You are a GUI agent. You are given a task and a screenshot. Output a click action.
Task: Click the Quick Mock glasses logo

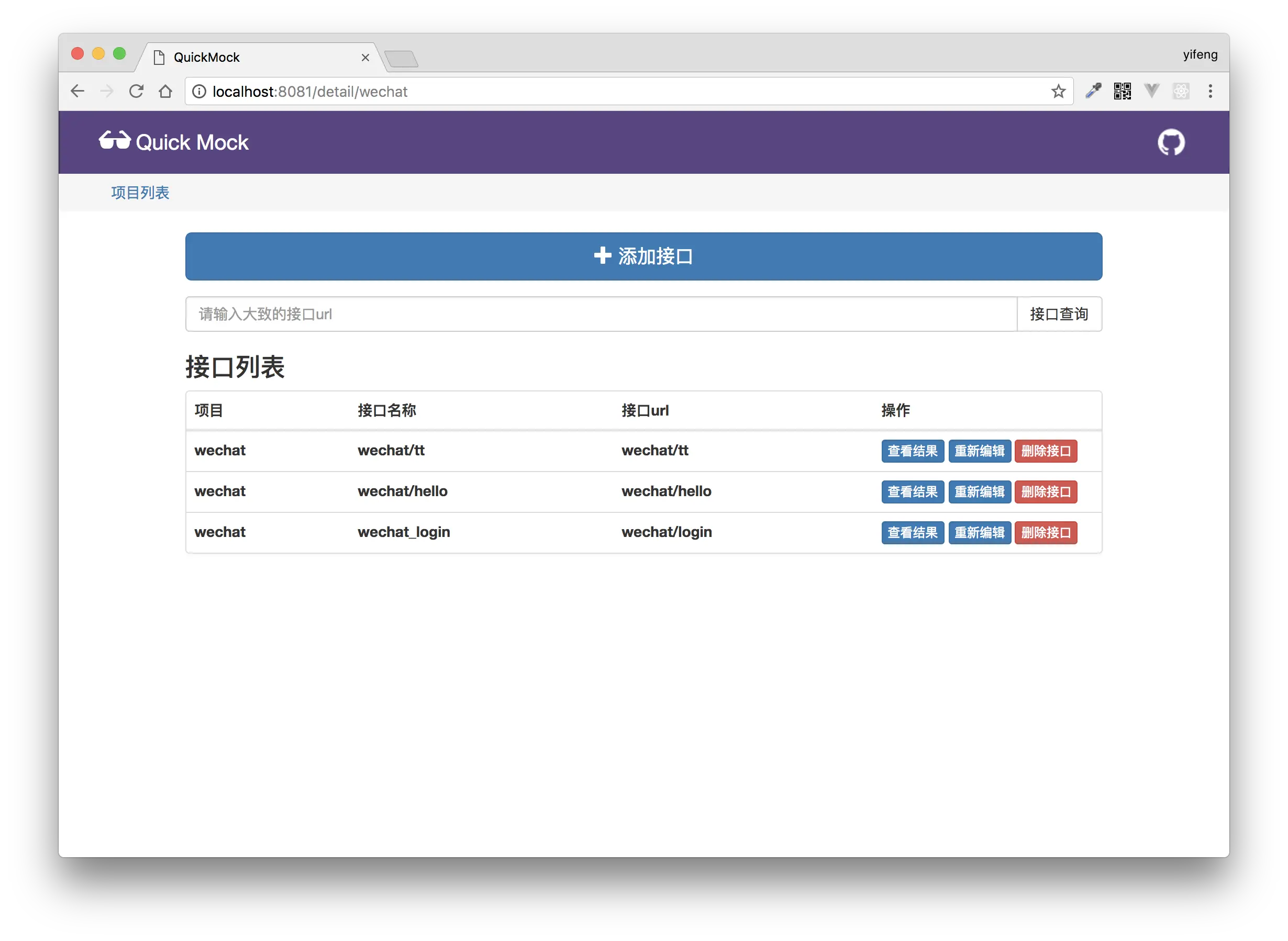tap(115, 141)
